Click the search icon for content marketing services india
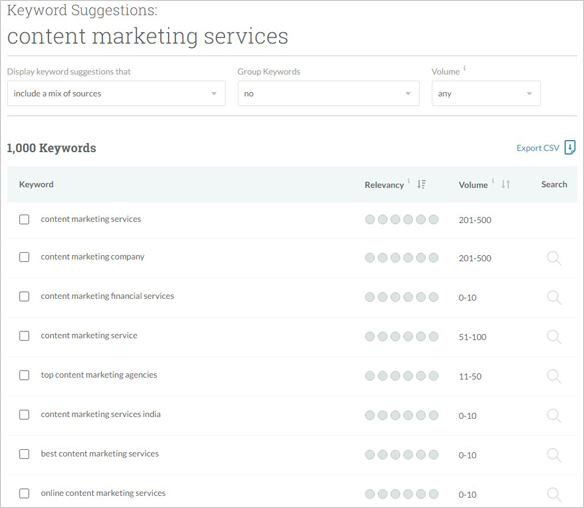 554,416
